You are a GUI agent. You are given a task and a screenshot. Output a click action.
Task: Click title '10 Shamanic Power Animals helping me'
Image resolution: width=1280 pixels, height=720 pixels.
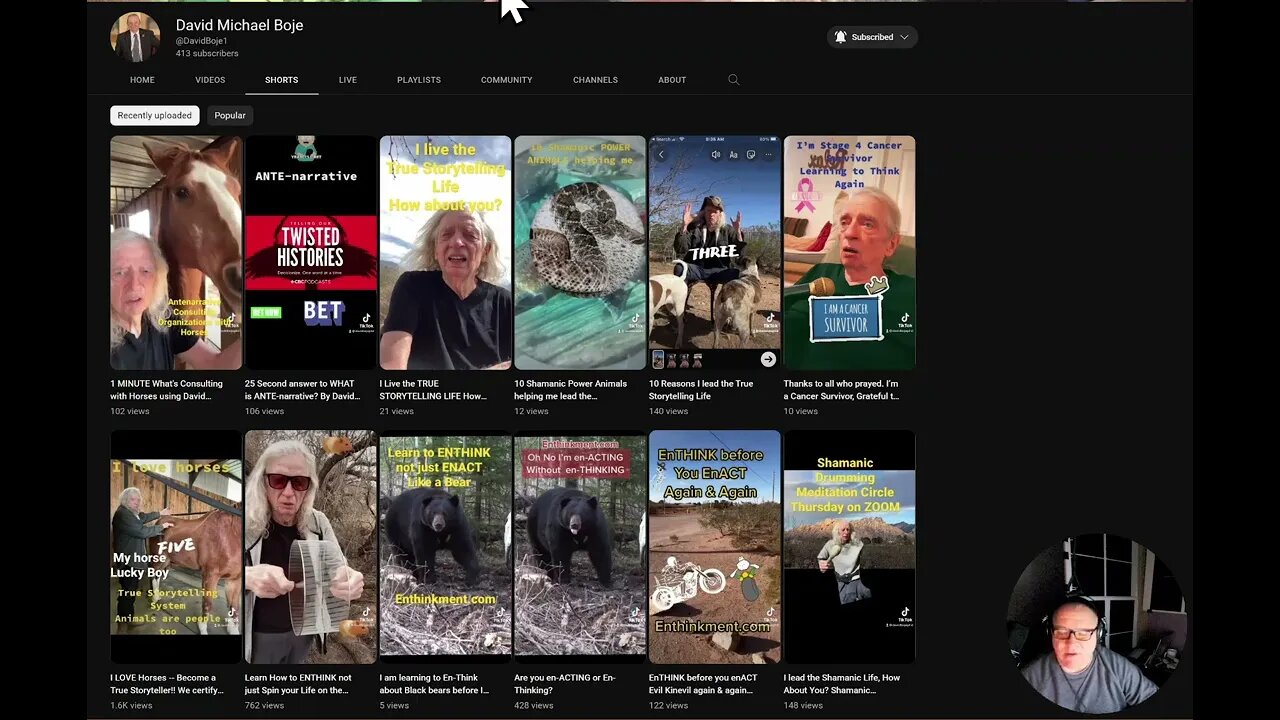571,390
